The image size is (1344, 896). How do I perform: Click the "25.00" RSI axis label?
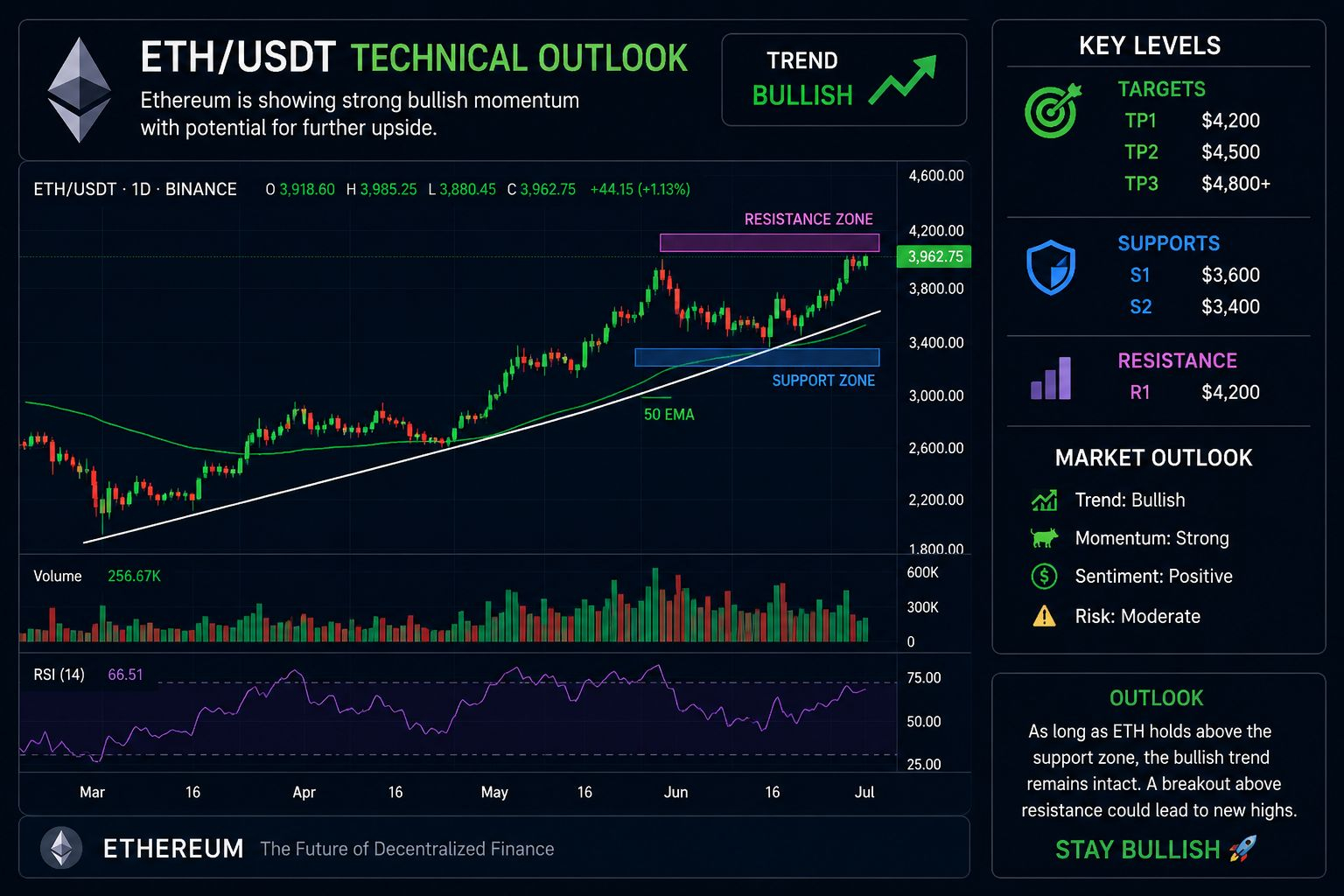[924, 764]
